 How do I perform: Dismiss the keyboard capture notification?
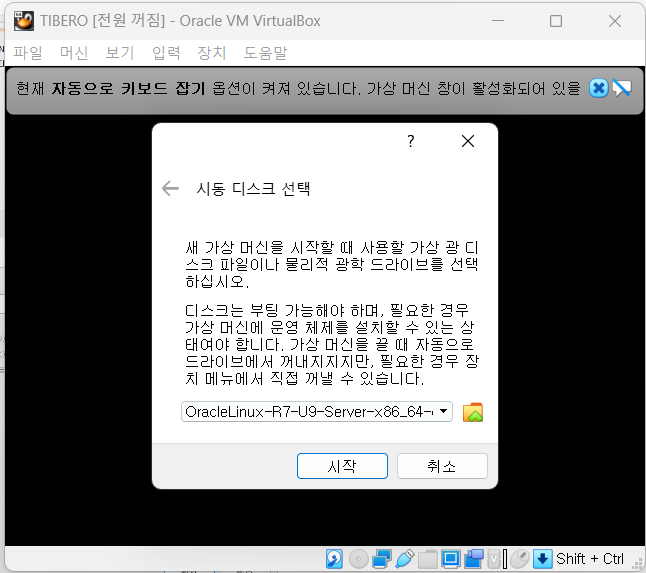click(x=598, y=88)
